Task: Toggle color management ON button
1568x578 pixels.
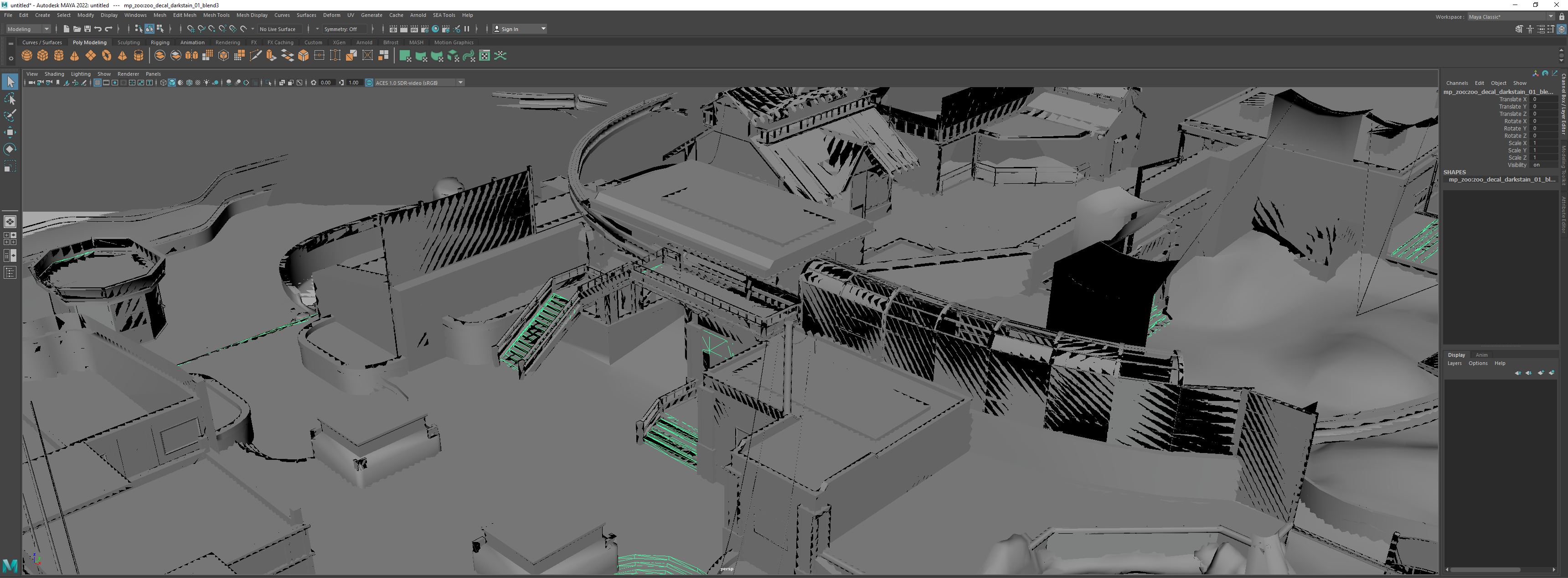Action: pyautogui.click(x=369, y=82)
